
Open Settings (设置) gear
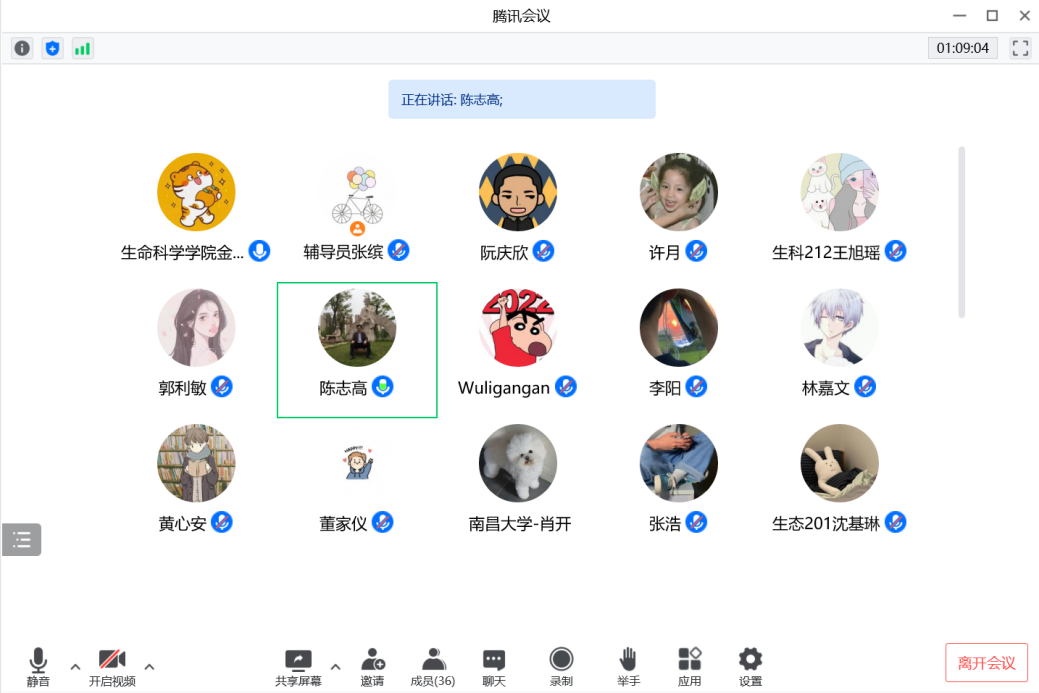tap(750, 666)
